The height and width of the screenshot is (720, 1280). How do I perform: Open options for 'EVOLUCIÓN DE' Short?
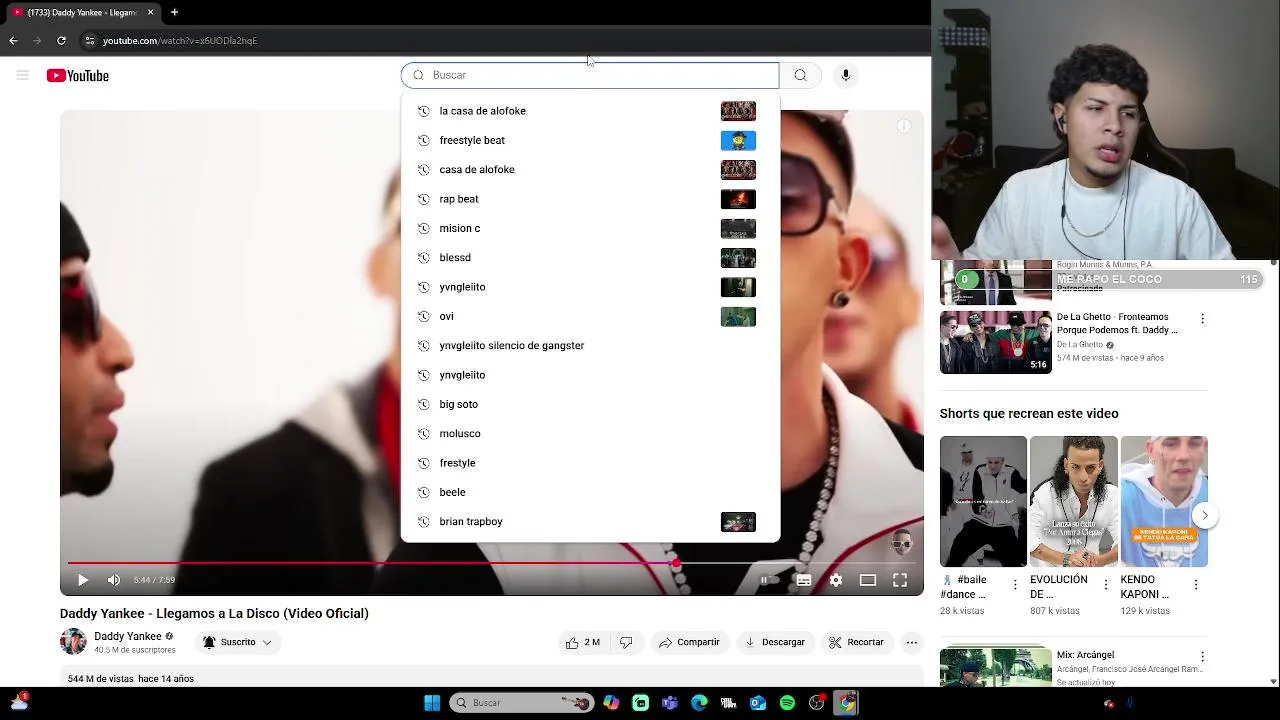[x=1106, y=585]
